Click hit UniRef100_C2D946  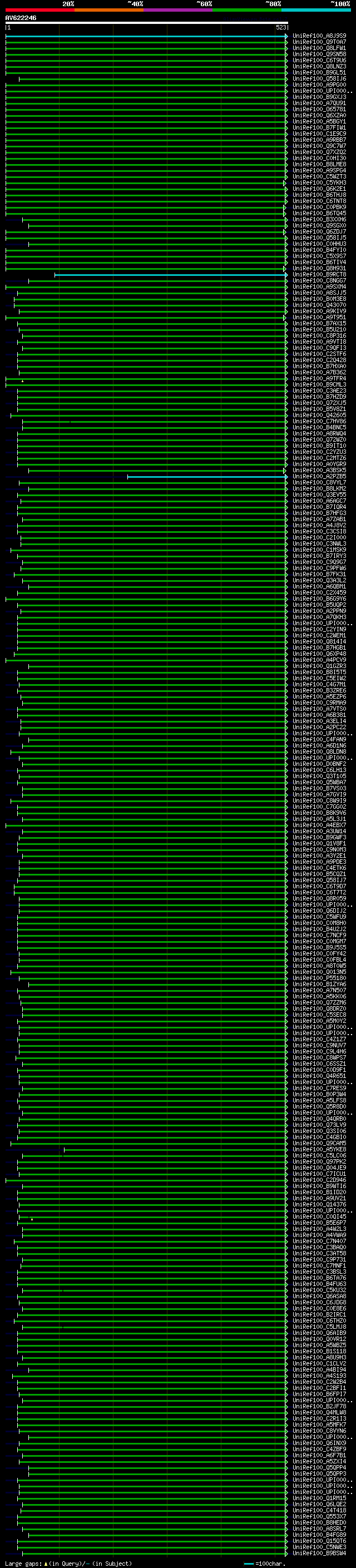(x=319, y=1180)
